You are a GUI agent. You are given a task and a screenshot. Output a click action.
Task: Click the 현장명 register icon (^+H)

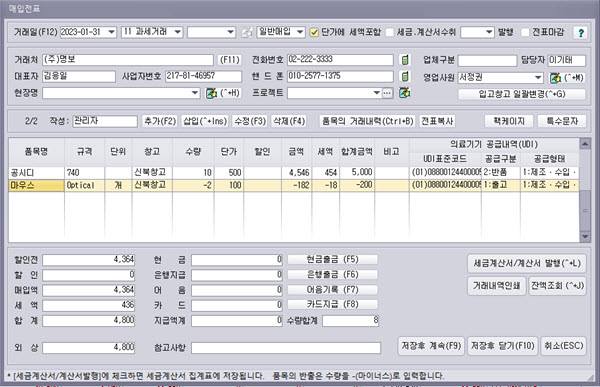tap(211, 93)
